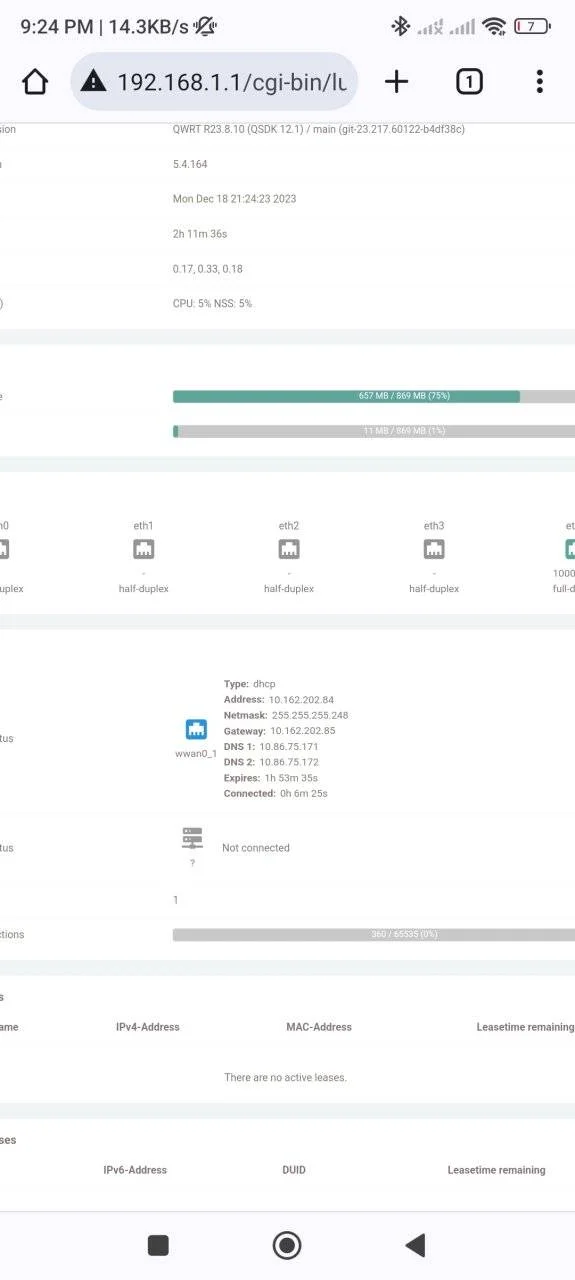
Task: Click the 11 MB / 869 MB usage bar
Action: (374, 431)
